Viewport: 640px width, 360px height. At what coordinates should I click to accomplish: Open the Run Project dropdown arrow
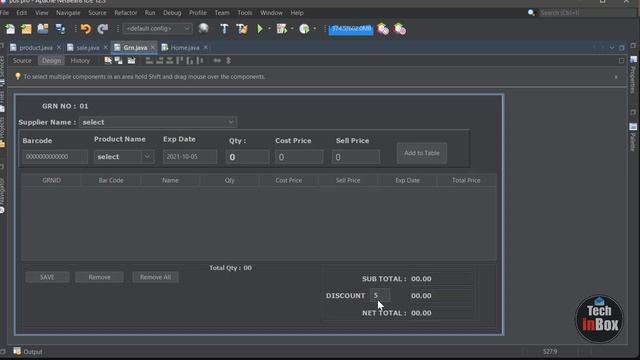pyautogui.click(x=269, y=29)
